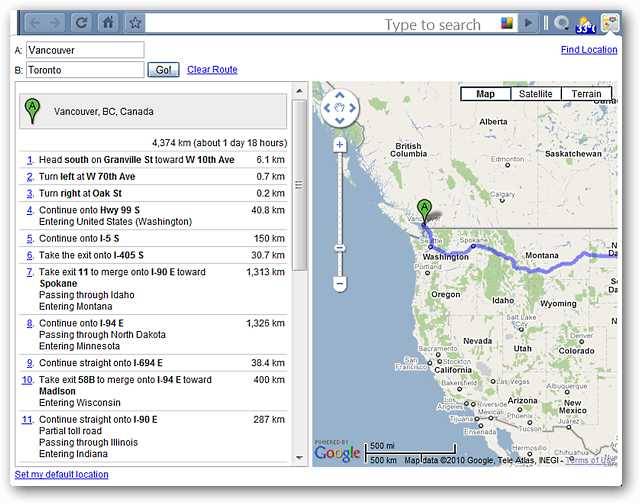Click the Clear Route link
Image resolution: width=640 pixels, height=504 pixels.
click(212, 69)
